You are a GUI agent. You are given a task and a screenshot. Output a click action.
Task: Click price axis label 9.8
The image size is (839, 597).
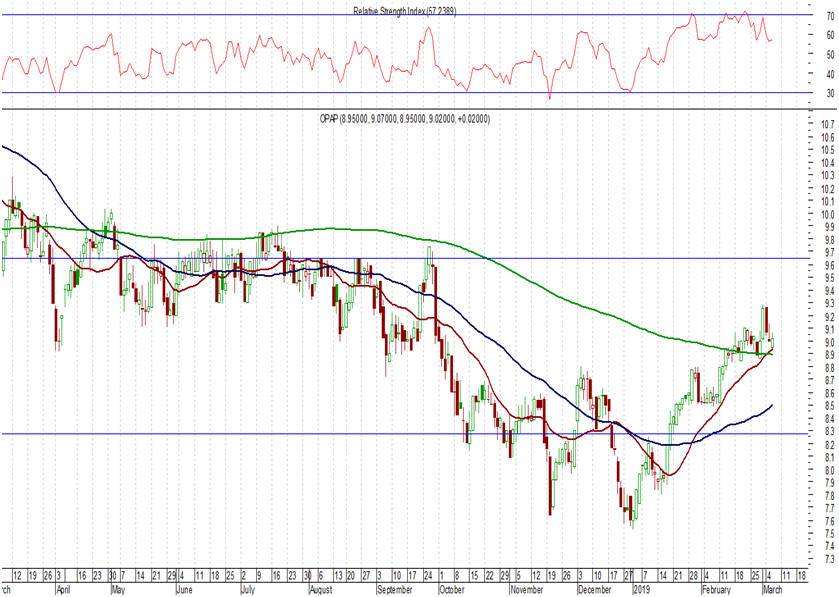click(x=829, y=240)
